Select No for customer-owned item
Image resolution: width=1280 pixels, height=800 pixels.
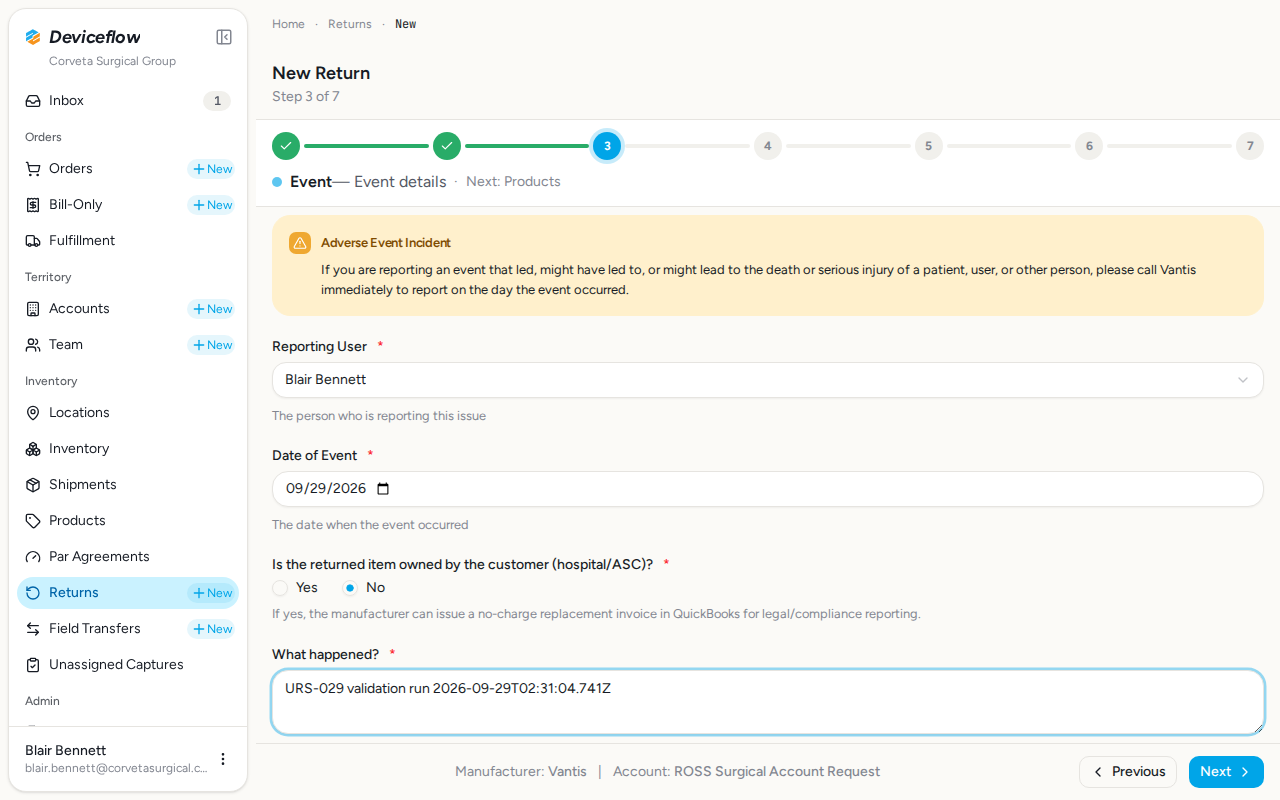tap(350, 588)
